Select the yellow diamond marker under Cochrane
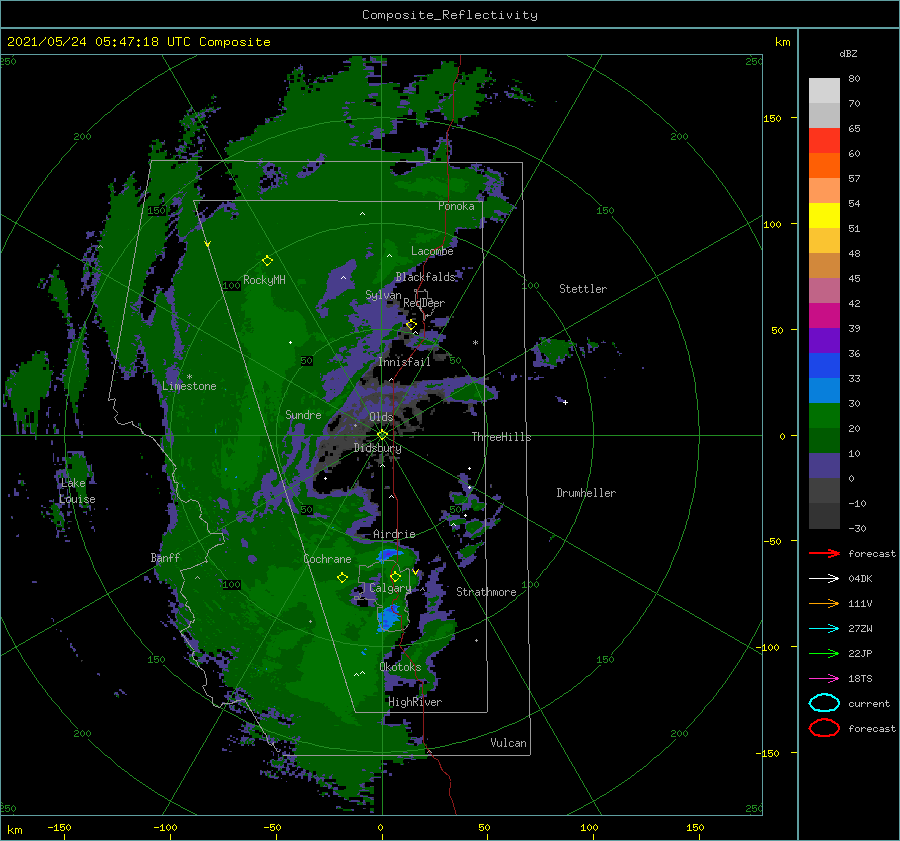 pos(342,578)
